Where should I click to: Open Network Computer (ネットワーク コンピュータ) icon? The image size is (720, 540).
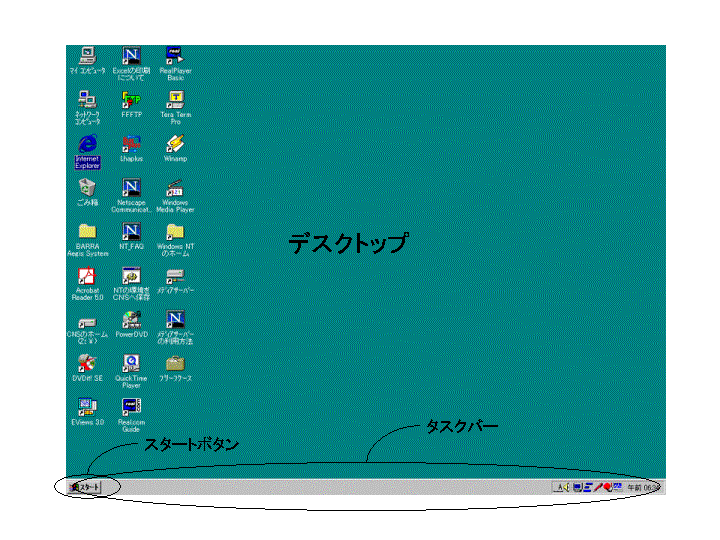click(87, 99)
